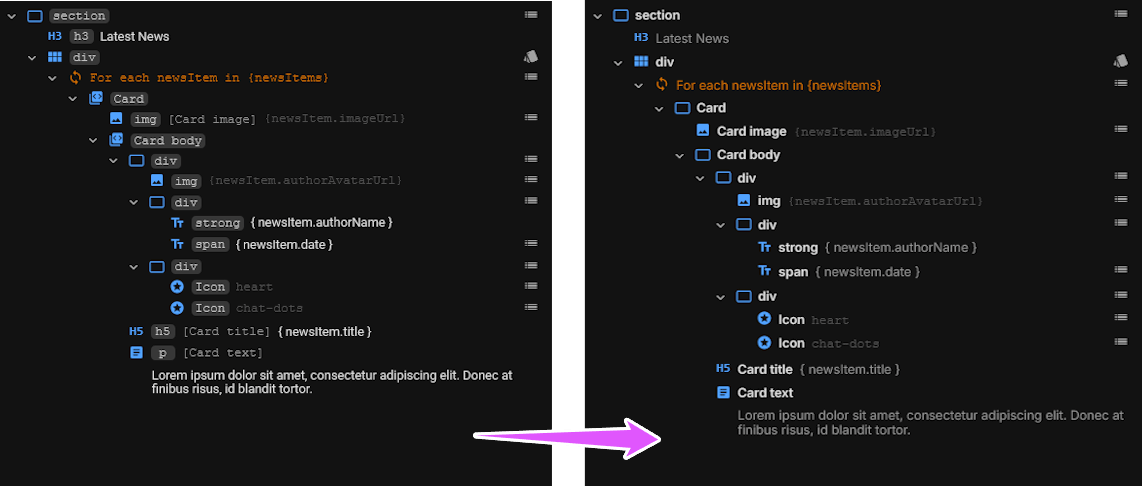Click the options handle on heart Icon row, left panel

(x=531, y=286)
